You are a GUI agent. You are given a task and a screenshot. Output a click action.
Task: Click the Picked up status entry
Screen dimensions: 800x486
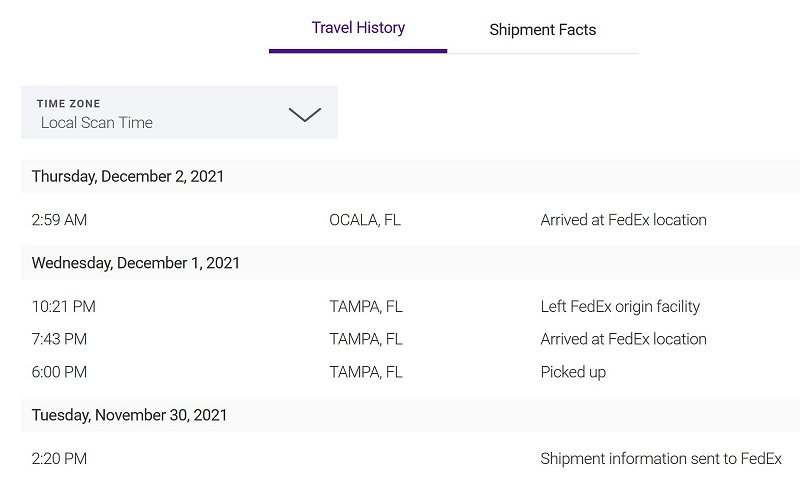[573, 372]
